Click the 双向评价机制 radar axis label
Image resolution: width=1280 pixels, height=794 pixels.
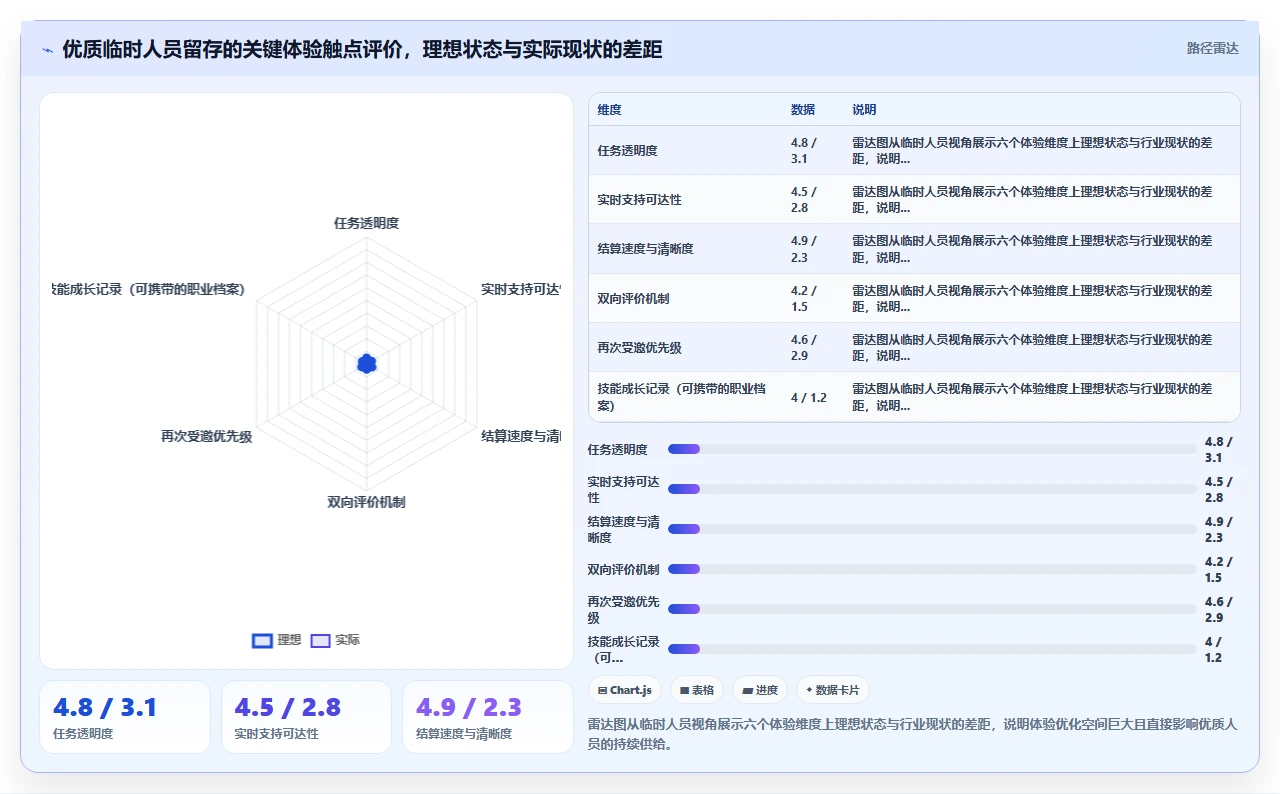(366, 502)
